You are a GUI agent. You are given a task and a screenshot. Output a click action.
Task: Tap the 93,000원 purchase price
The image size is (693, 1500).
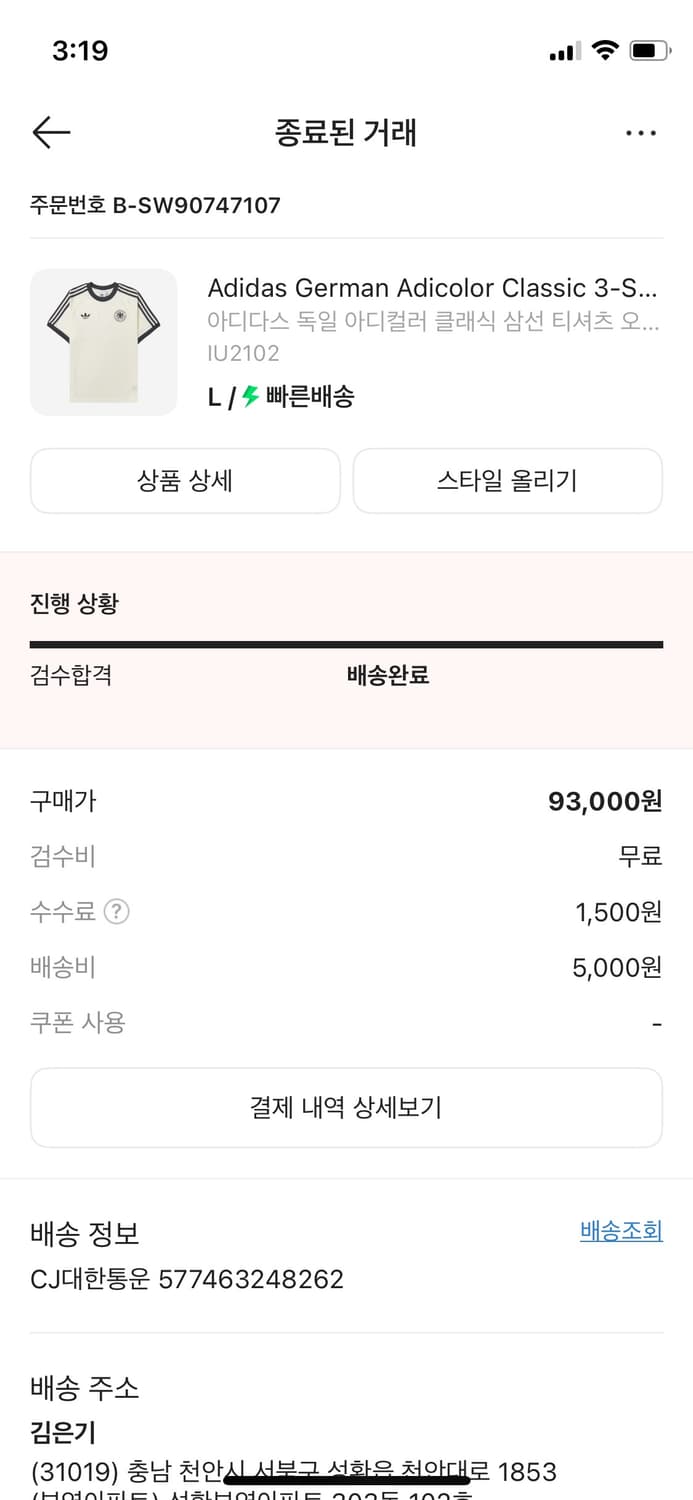pos(605,801)
